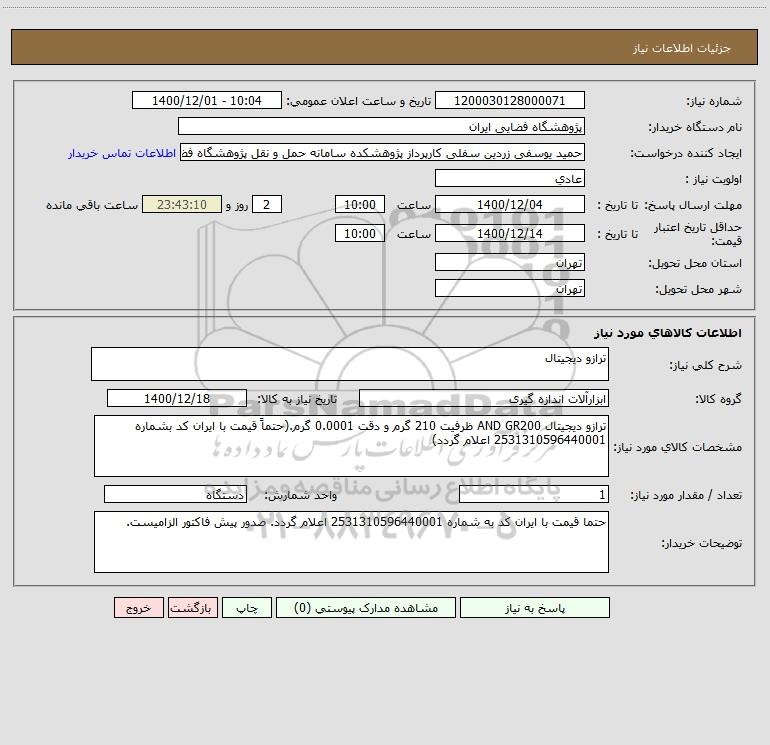Click label 'ایجاد کننده درخواست:'
The image size is (770, 745).
(686, 153)
